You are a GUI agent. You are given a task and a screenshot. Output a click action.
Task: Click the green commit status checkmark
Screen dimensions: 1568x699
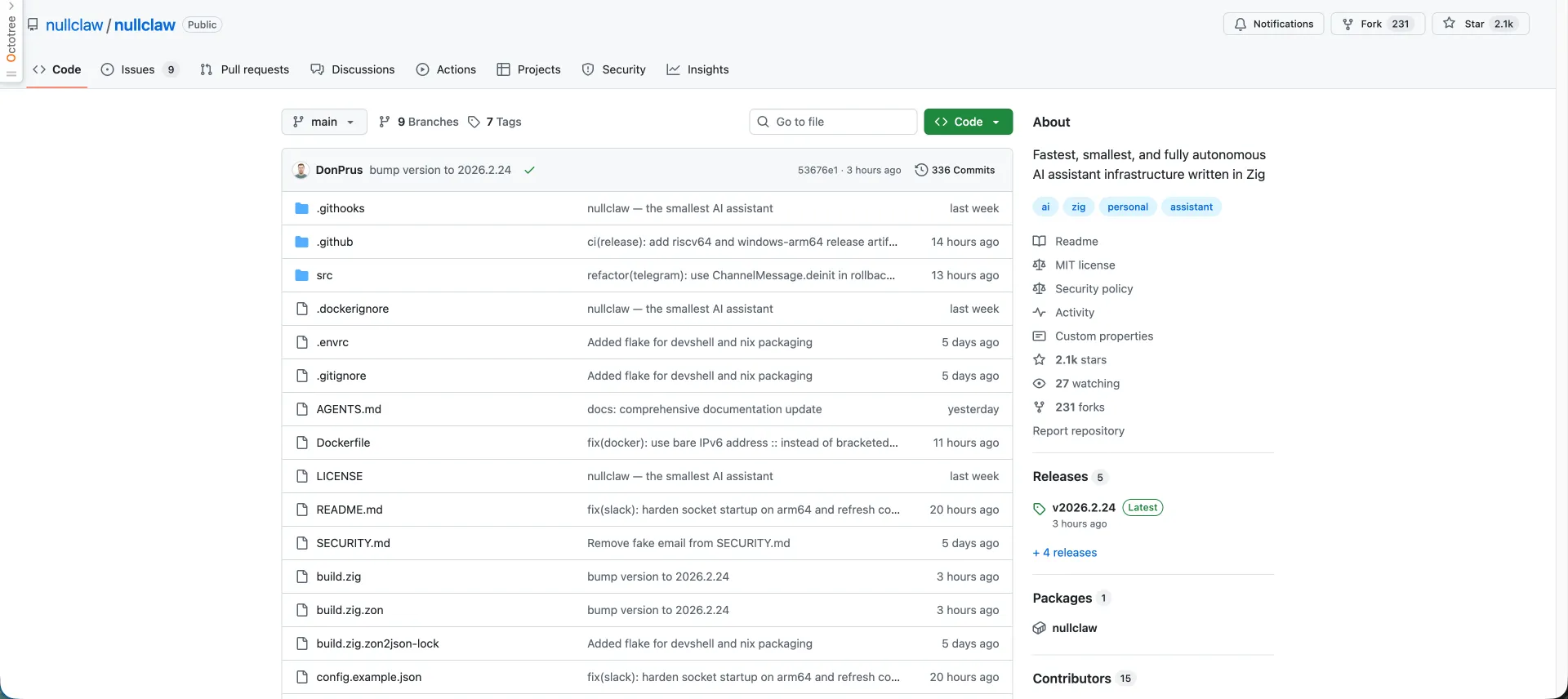[529, 170]
